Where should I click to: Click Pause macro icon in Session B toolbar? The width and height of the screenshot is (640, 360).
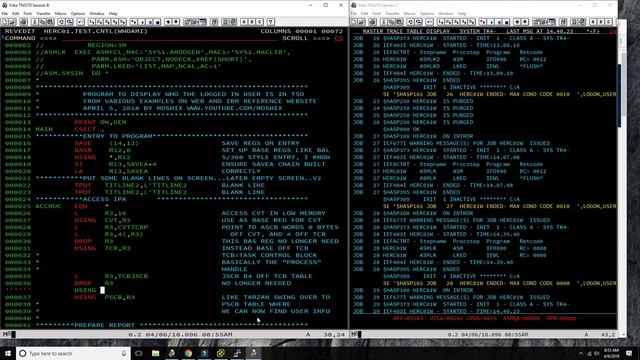[150, 22]
